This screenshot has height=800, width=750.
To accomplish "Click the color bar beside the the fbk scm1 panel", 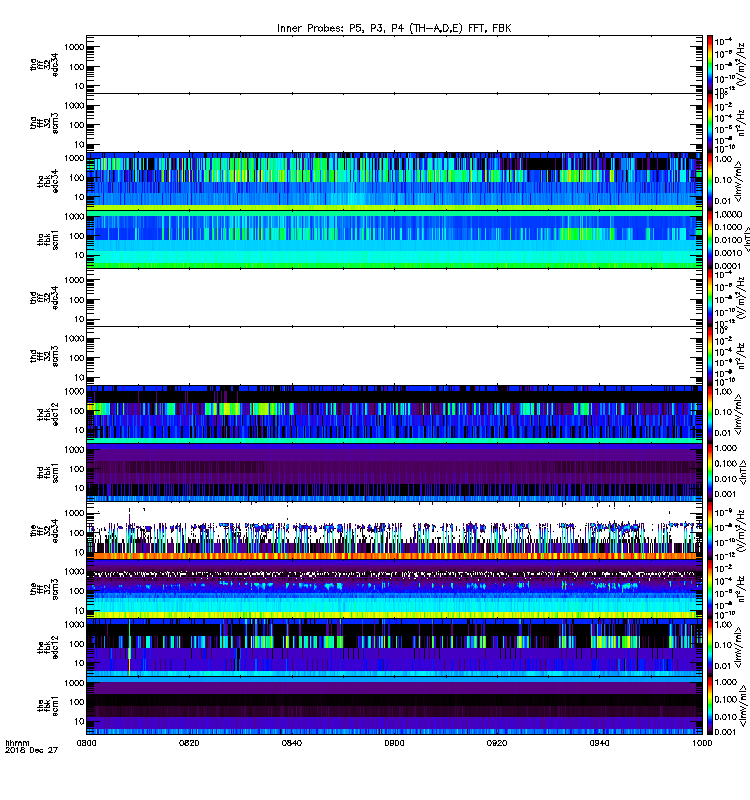I will (x=710, y=706).
